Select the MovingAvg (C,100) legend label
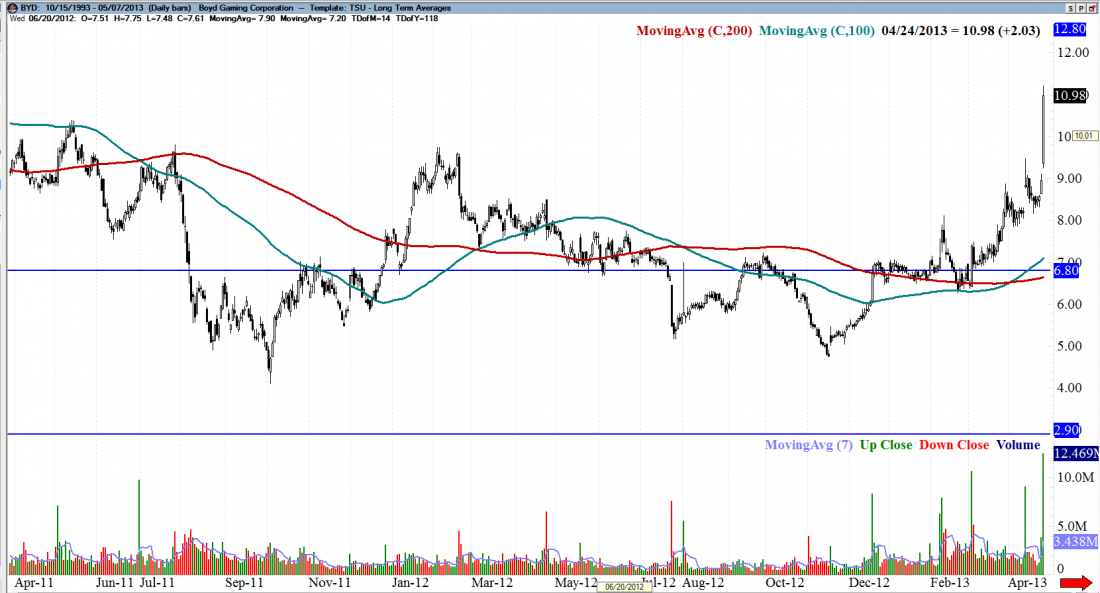1100x593 pixels. click(816, 31)
